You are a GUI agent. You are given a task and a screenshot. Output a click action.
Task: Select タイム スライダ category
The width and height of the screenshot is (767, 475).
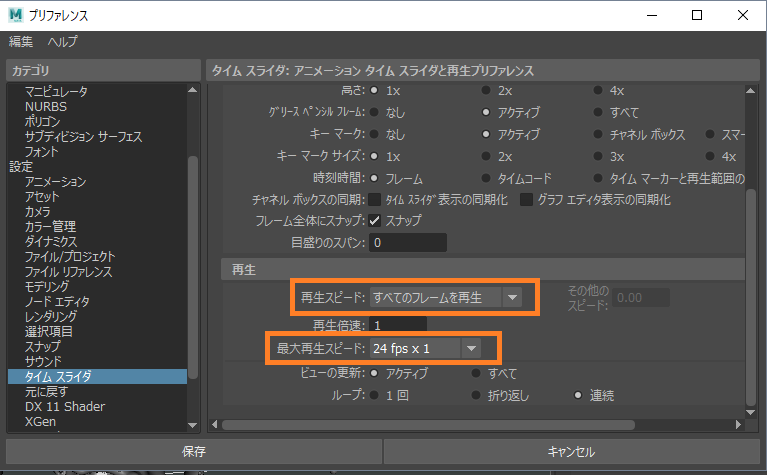click(97, 376)
